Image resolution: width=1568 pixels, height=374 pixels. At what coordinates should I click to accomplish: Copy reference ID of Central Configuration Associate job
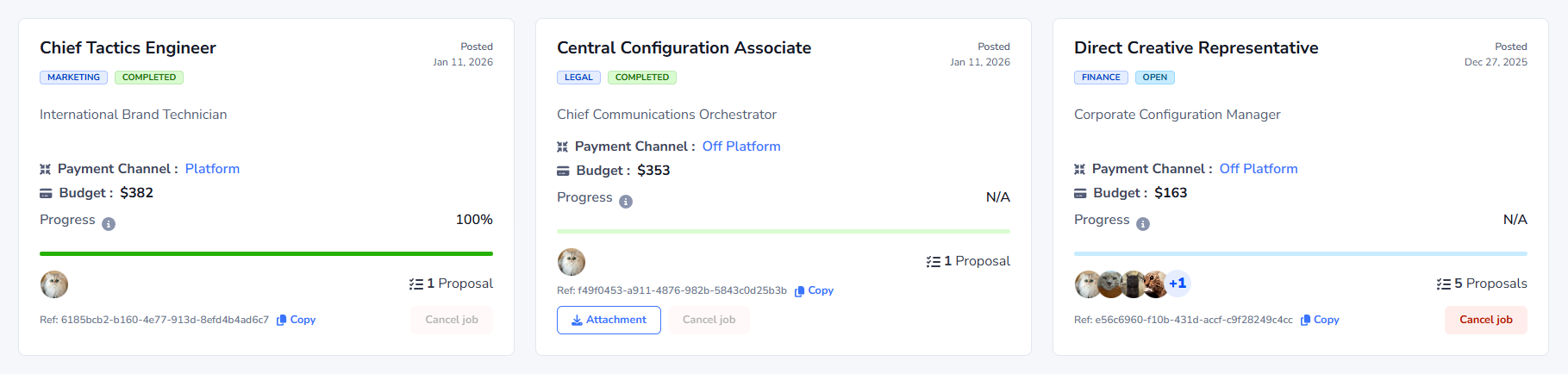tap(814, 290)
